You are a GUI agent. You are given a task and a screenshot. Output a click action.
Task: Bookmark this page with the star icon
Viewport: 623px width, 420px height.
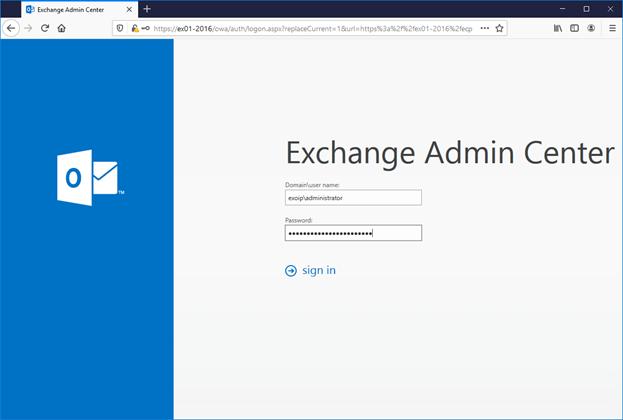click(x=499, y=28)
